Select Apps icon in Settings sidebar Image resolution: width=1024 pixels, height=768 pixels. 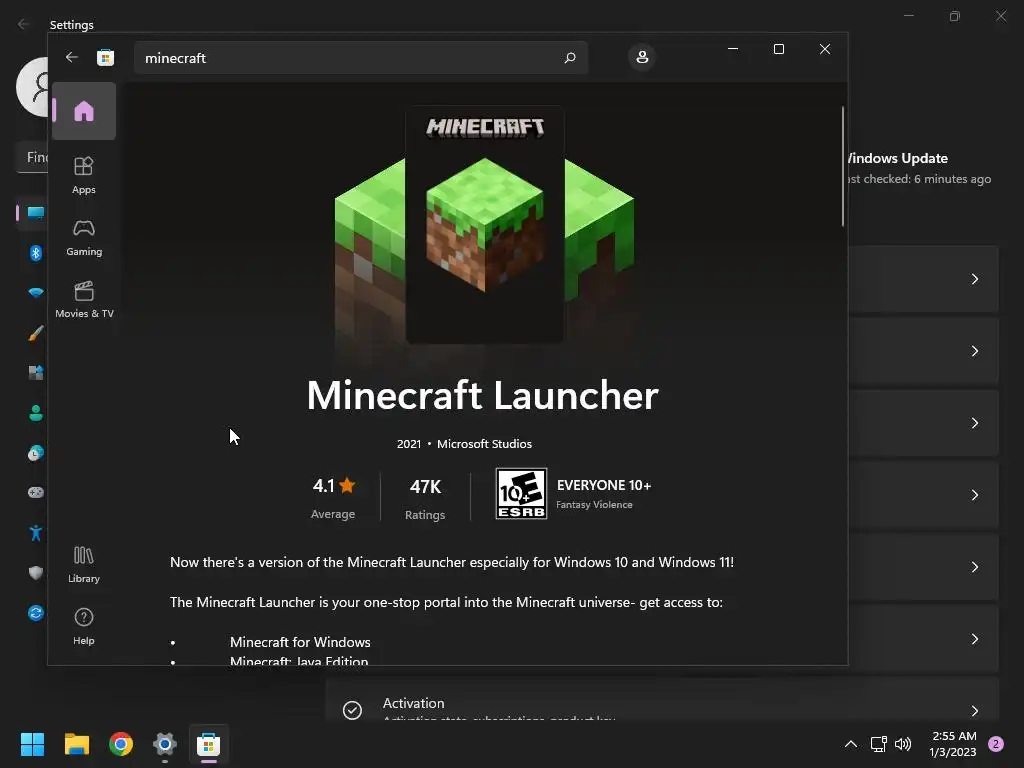(x=35, y=372)
